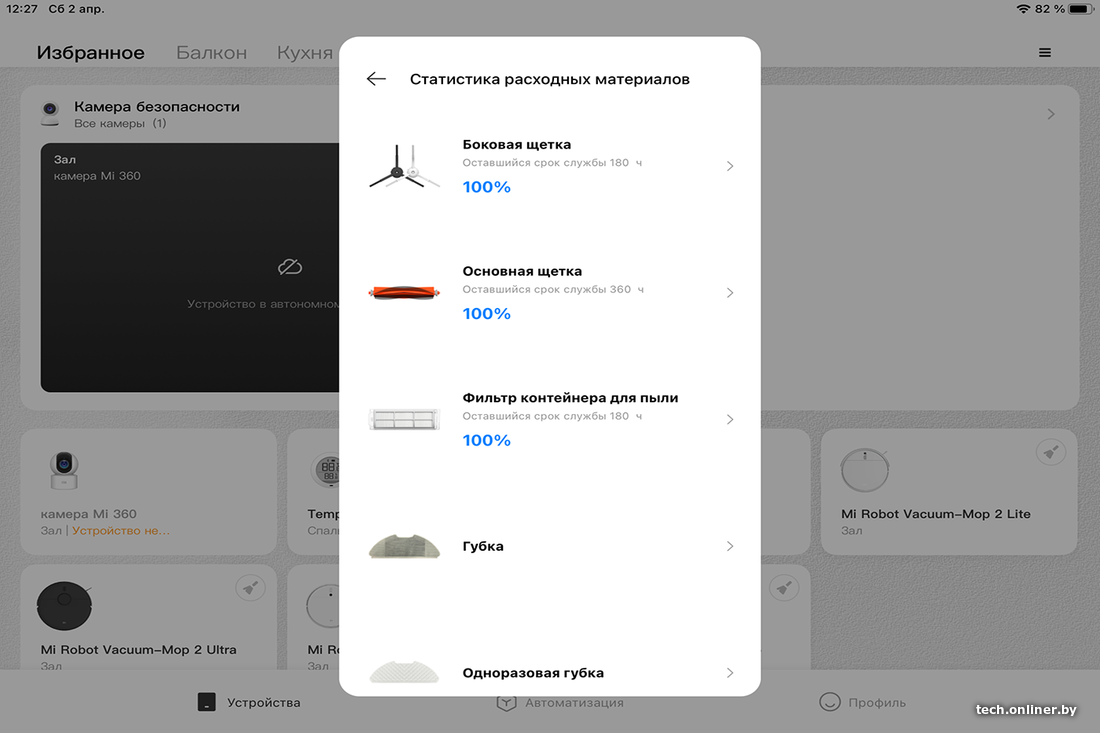
Task: Click the Профиль smiley icon
Action: tap(829, 702)
